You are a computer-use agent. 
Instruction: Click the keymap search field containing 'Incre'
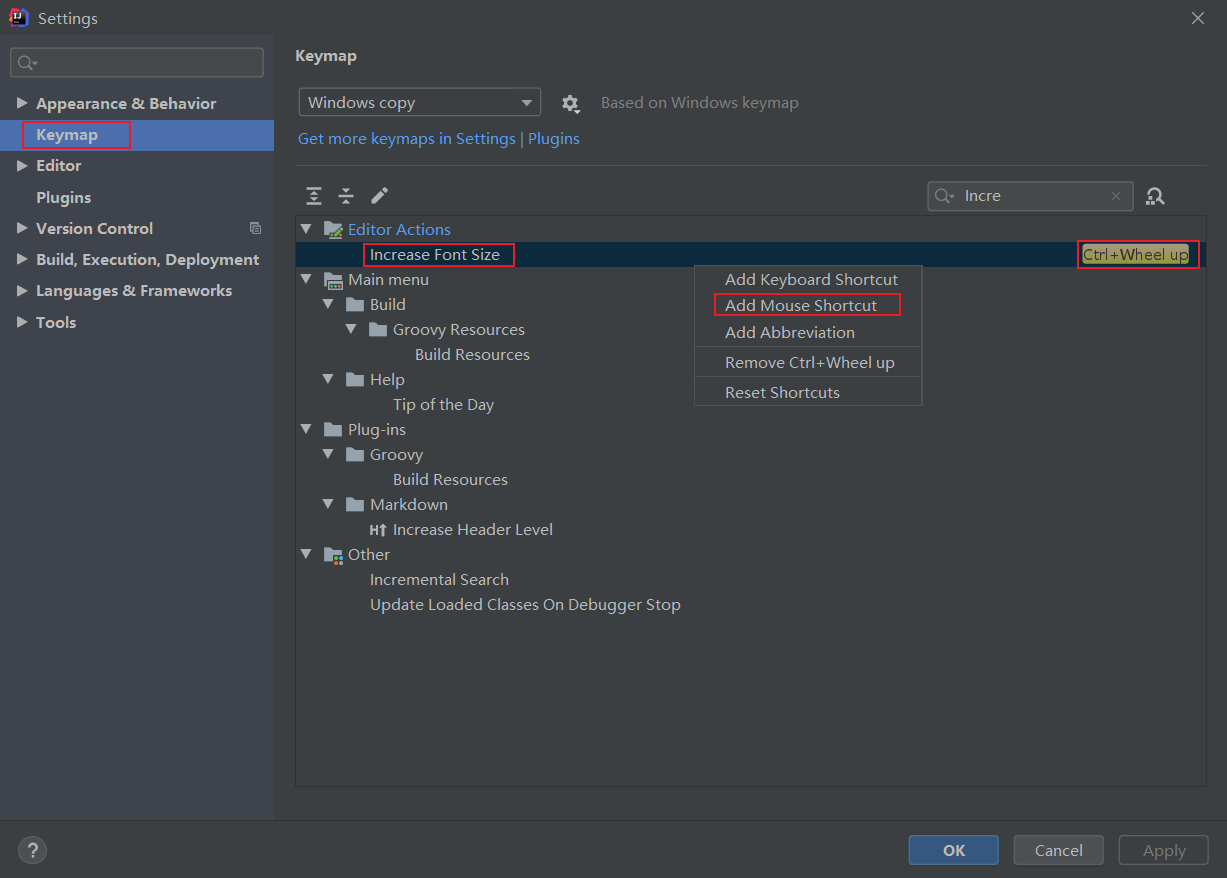(1030, 196)
